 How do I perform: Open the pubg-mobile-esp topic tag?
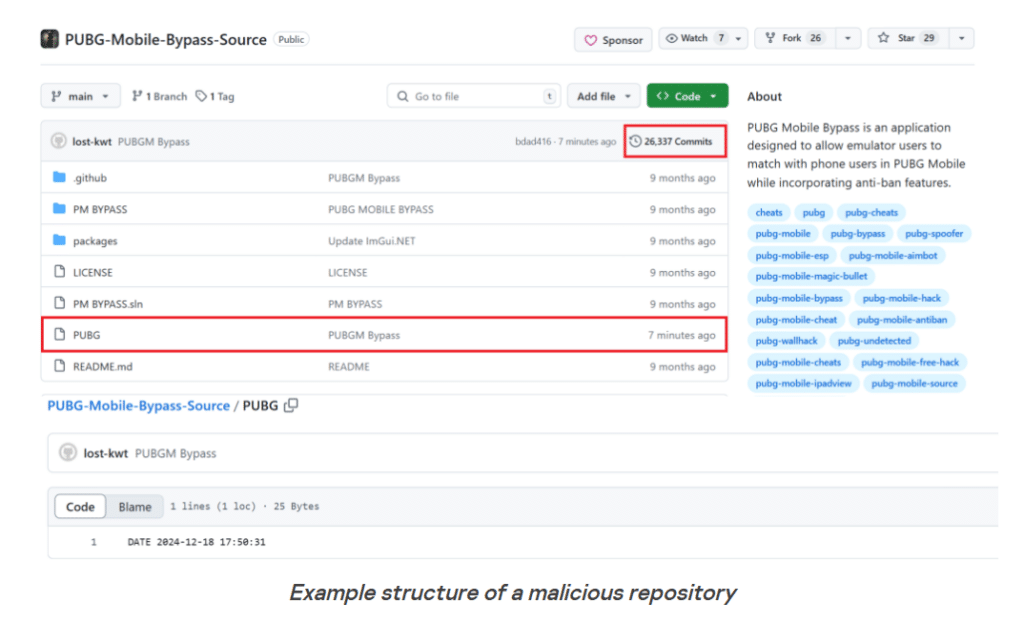[792, 255]
